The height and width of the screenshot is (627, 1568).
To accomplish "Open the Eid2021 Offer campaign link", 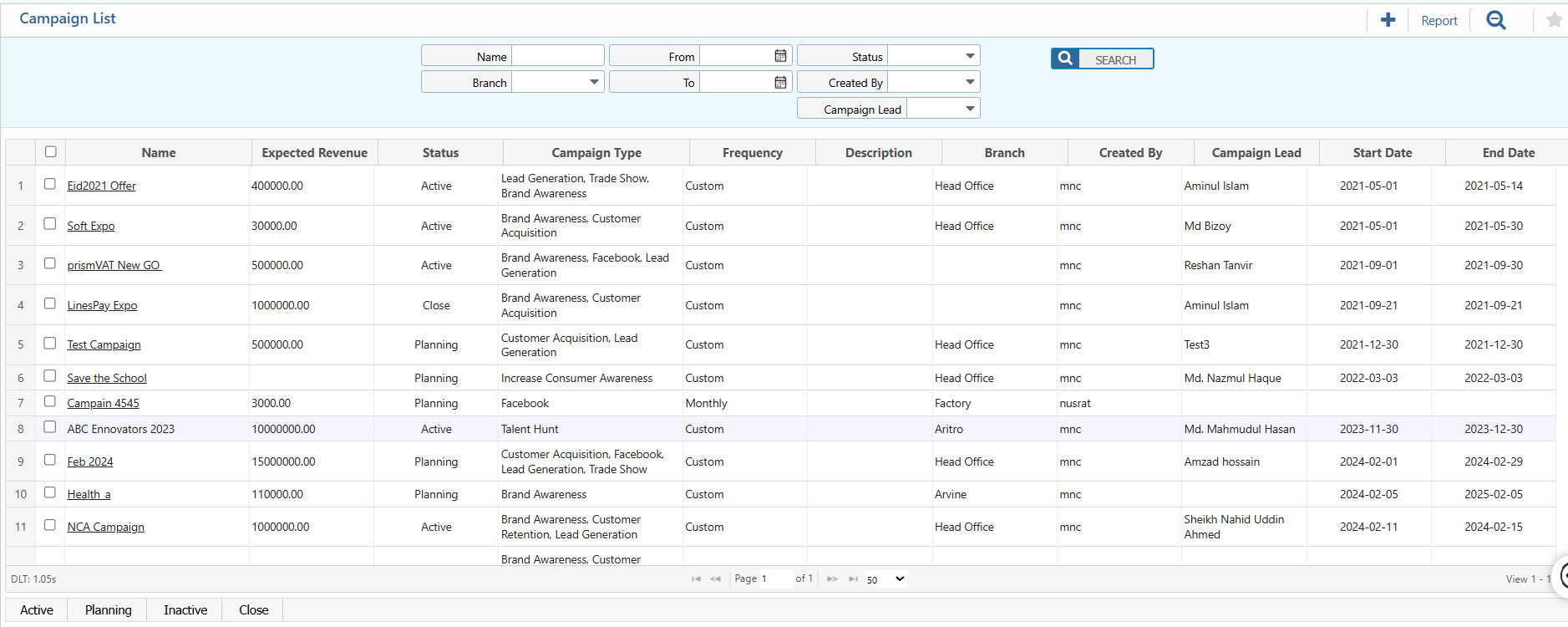I will [x=102, y=186].
